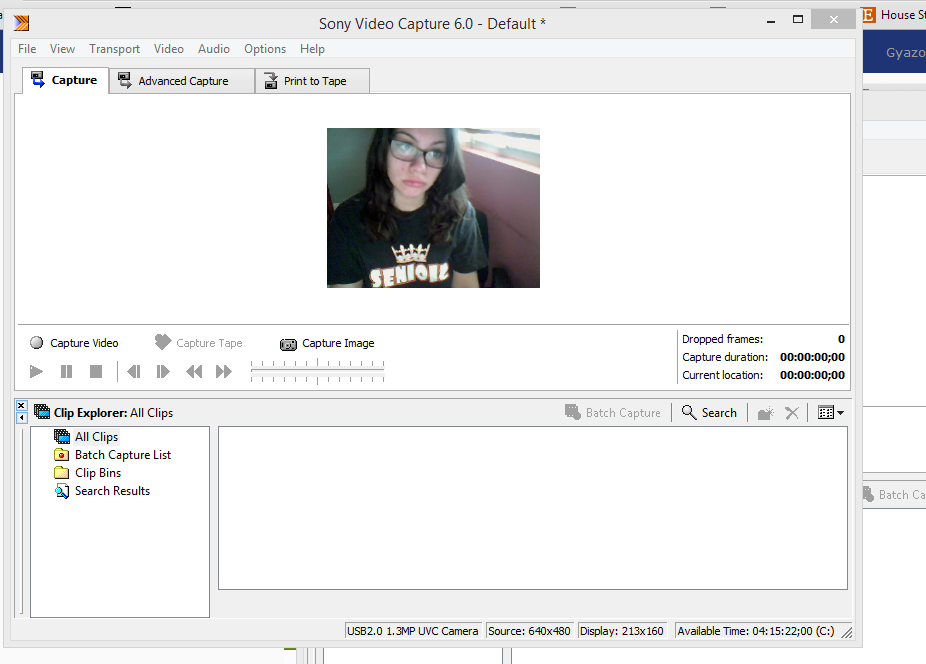The image size is (926, 664).
Task: Open the View menu
Action: pyautogui.click(x=62, y=49)
